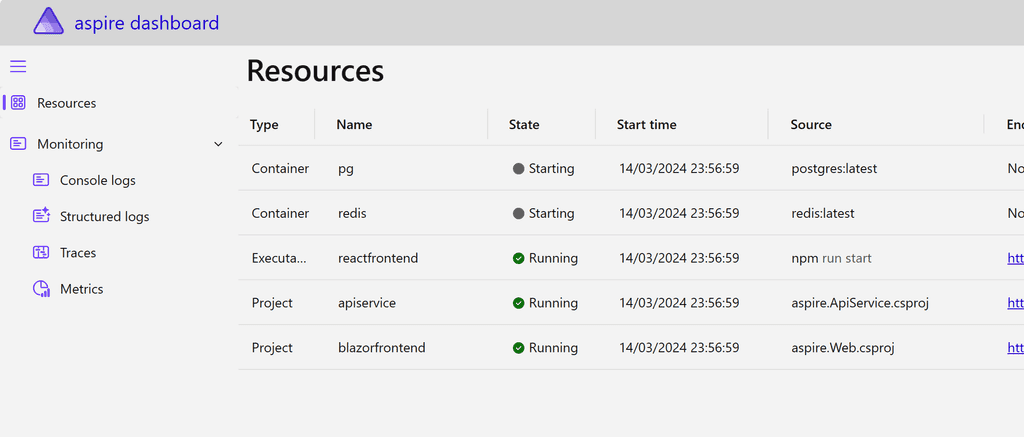Select the apiservice resource name
The image size is (1024, 437).
pyautogui.click(x=366, y=303)
